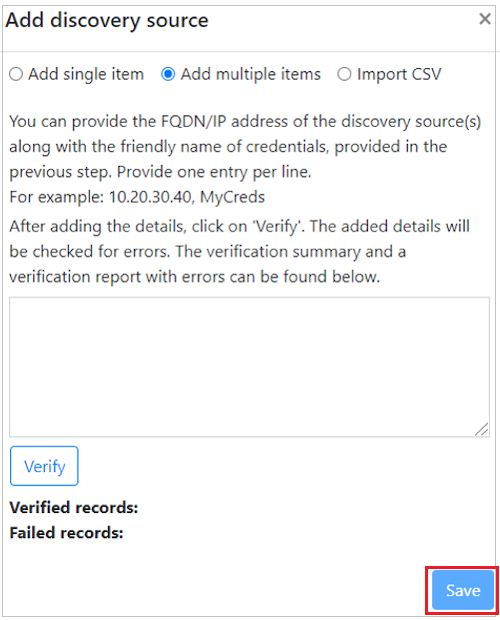The height and width of the screenshot is (620, 500).
Task: Click the example line with 10.20.30.40, MyCreds
Action: tap(137, 197)
